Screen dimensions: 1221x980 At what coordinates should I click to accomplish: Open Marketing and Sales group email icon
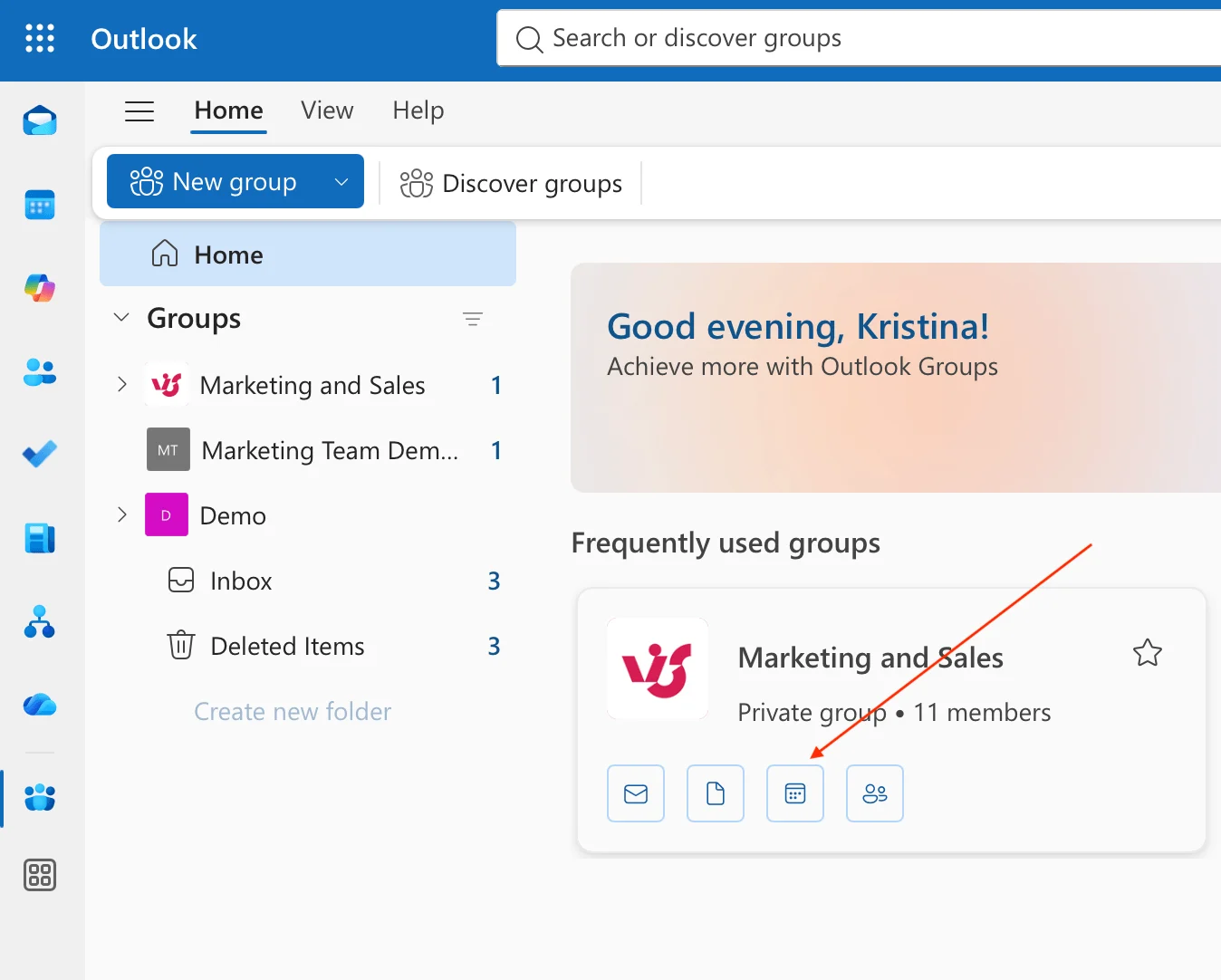point(636,793)
